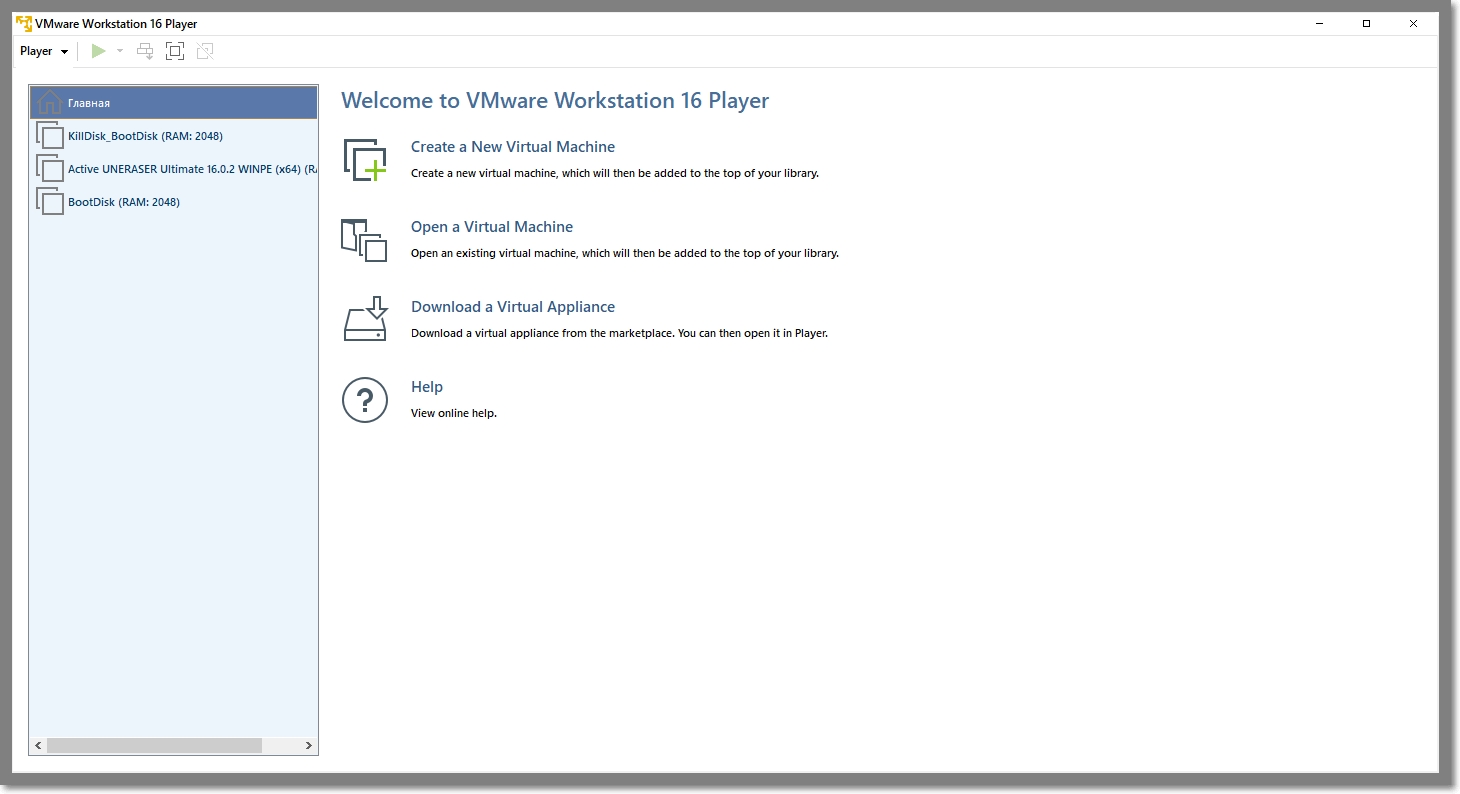Click the Open a Virtual Machine icon
The width and height of the screenshot is (1460, 794).
[x=364, y=240]
